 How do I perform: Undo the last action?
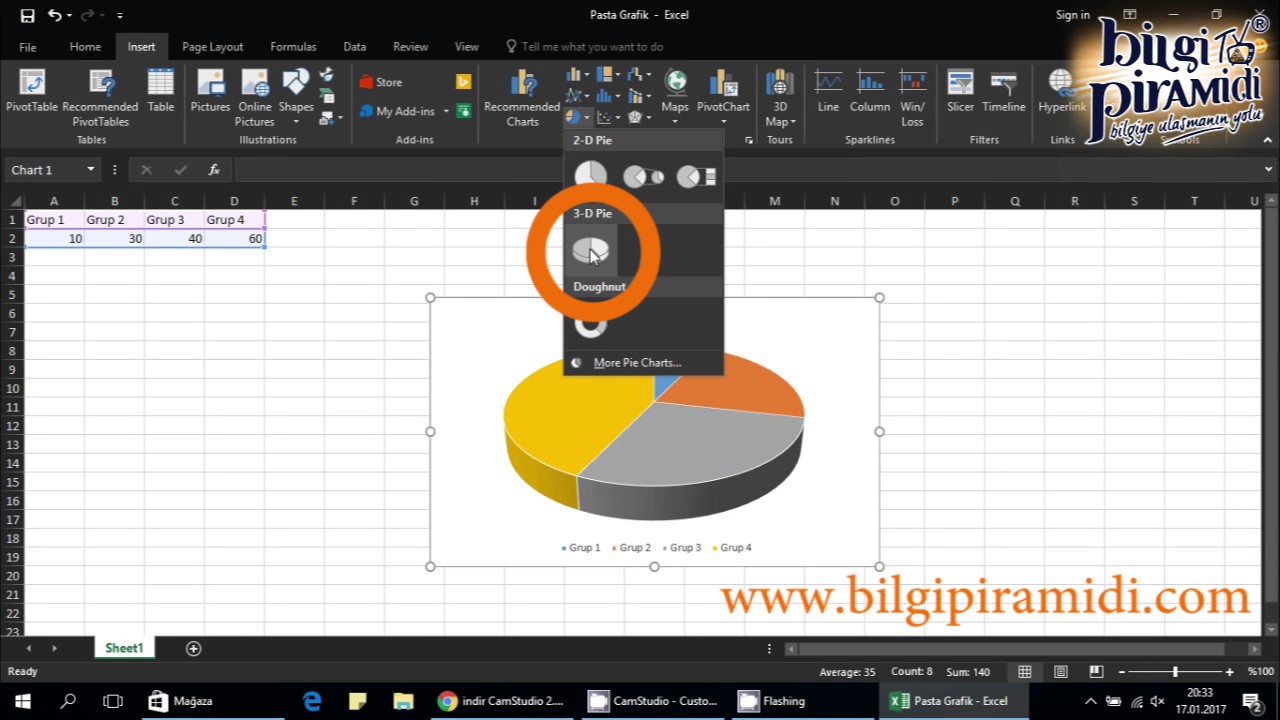55,15
